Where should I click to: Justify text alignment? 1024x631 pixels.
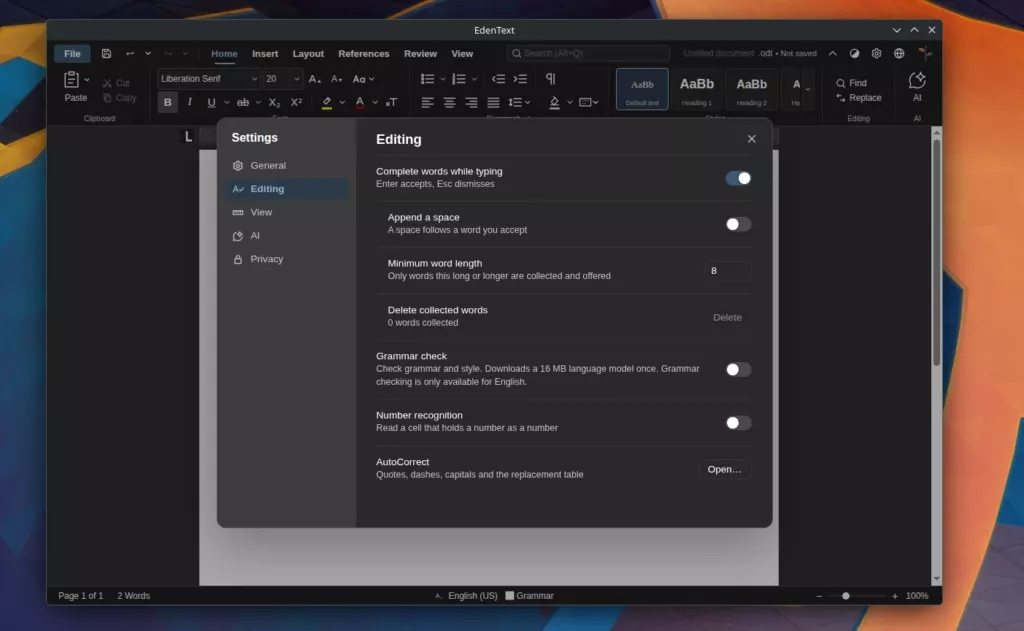[x=493, y=102]
